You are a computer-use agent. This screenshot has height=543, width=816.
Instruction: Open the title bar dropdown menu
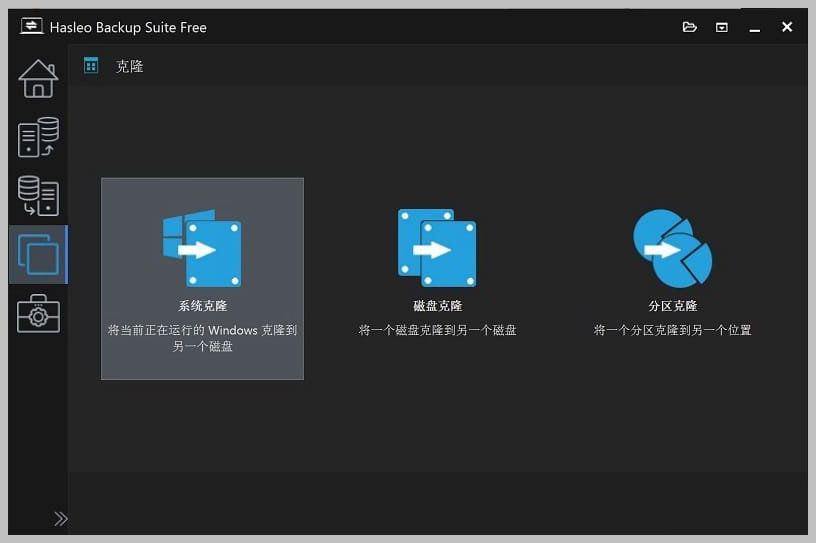click(x=721, y=27)
